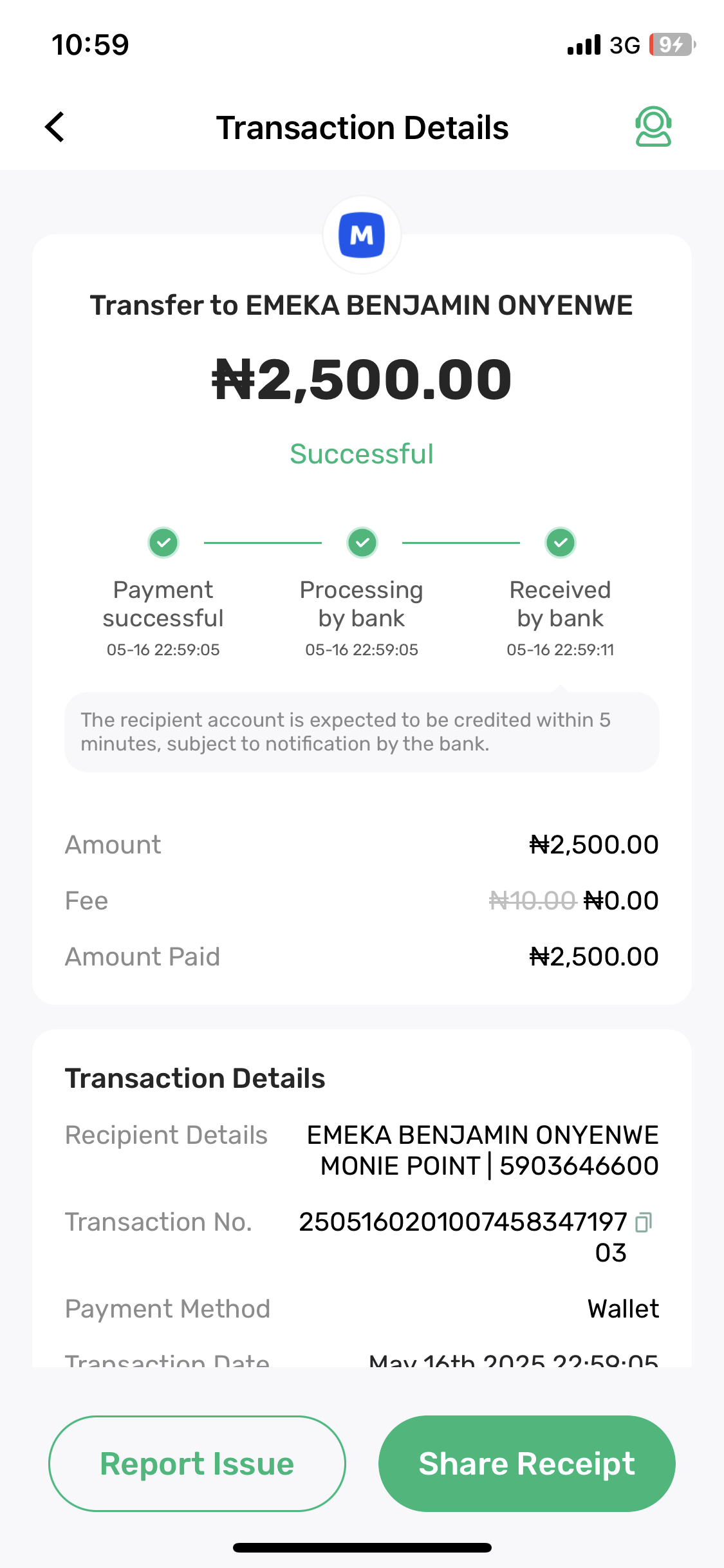The height and width of the screenshot is (1568, 724).
Task: Tap the blue Moniepoint bank logo
Action: 362,235
